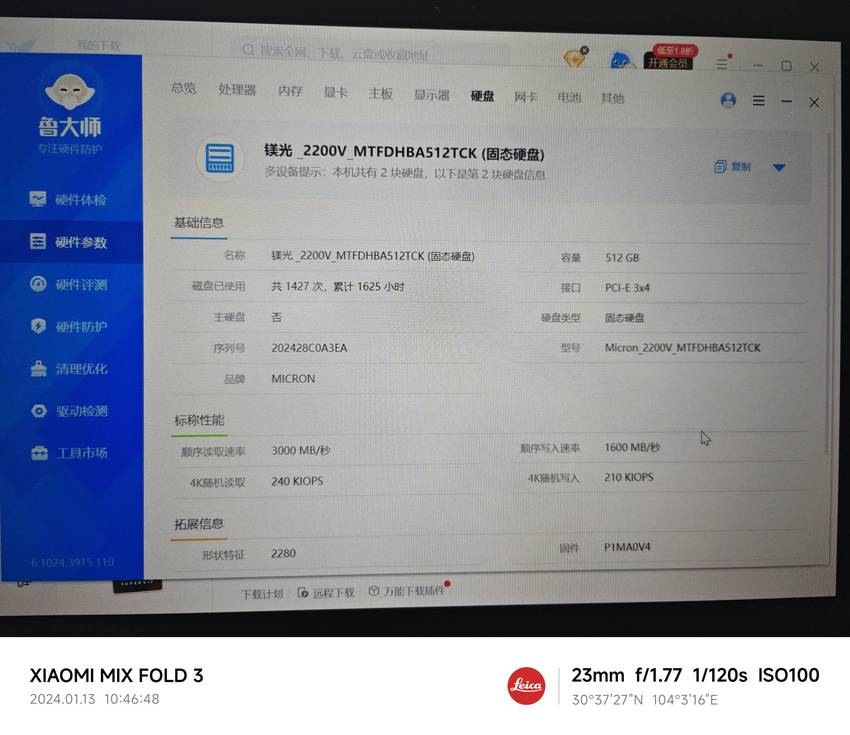Click the 240 KIOPS random read value

297,481
